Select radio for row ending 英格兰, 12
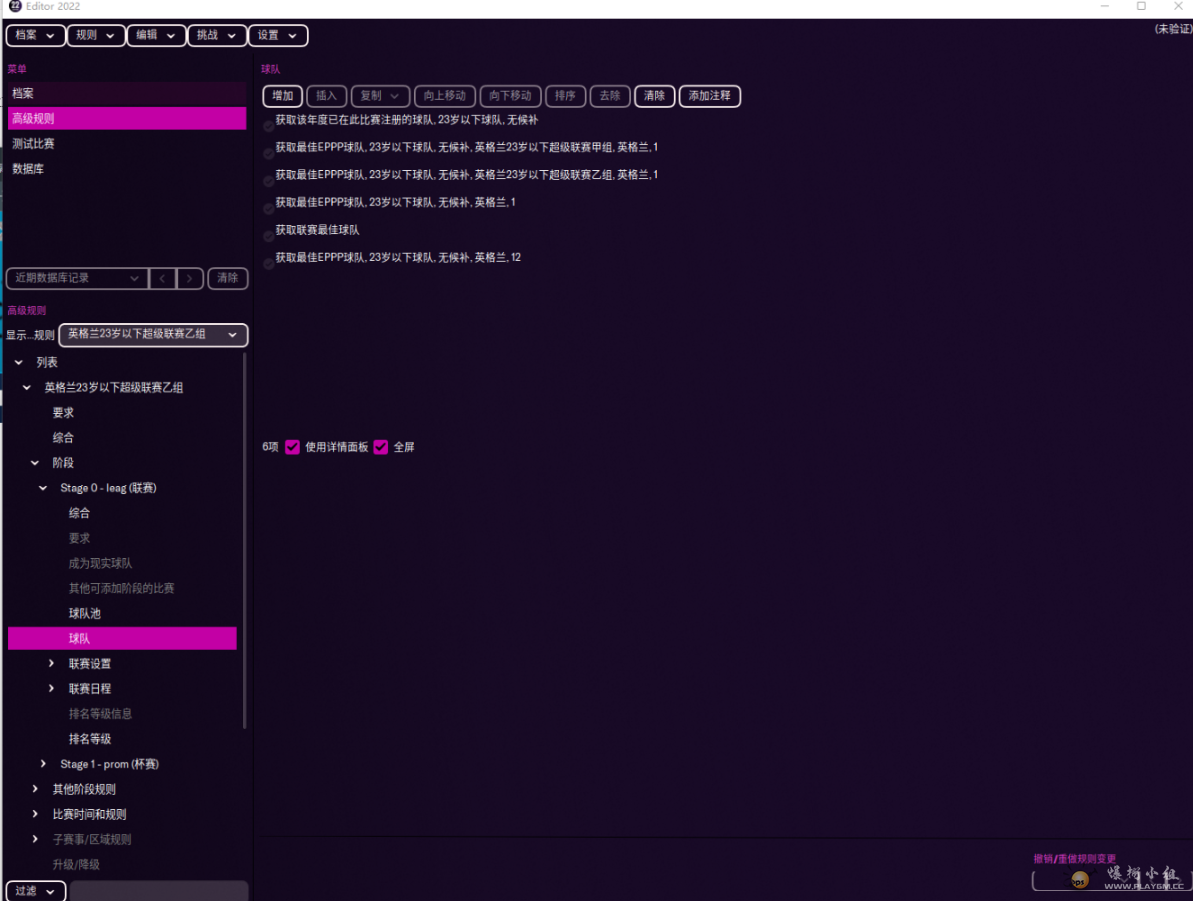 coord(269,263)
